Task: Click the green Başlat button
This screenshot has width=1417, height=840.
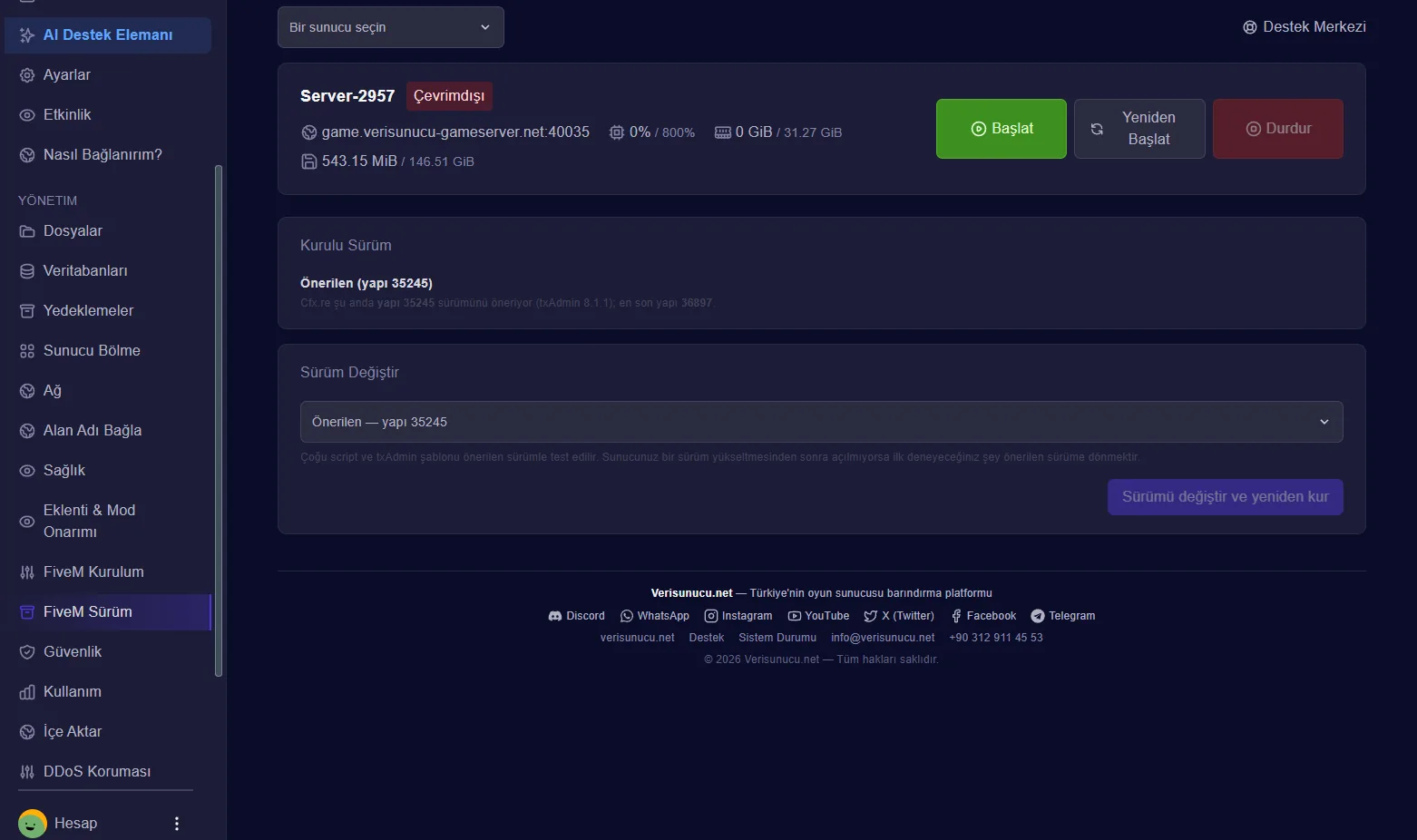Action: click(x=1002, y=129)
